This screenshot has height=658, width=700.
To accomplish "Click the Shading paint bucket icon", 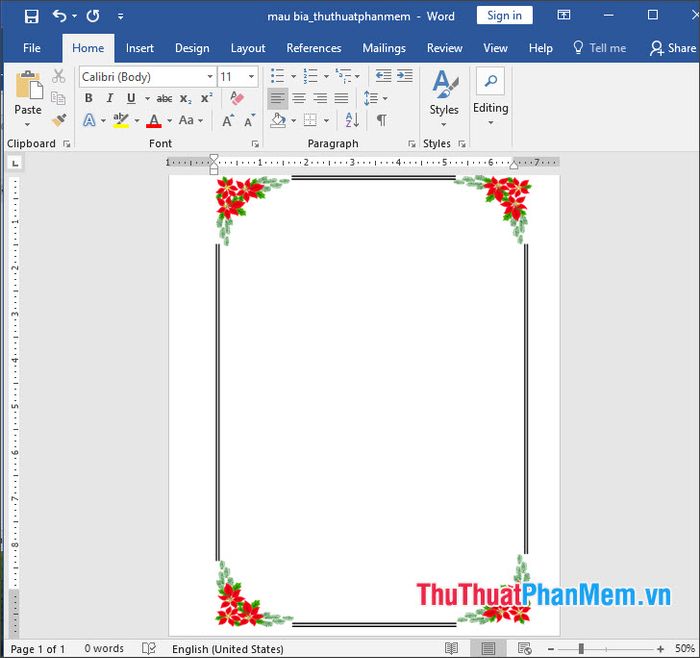I will pyautogui.click(x=278, y=120).
